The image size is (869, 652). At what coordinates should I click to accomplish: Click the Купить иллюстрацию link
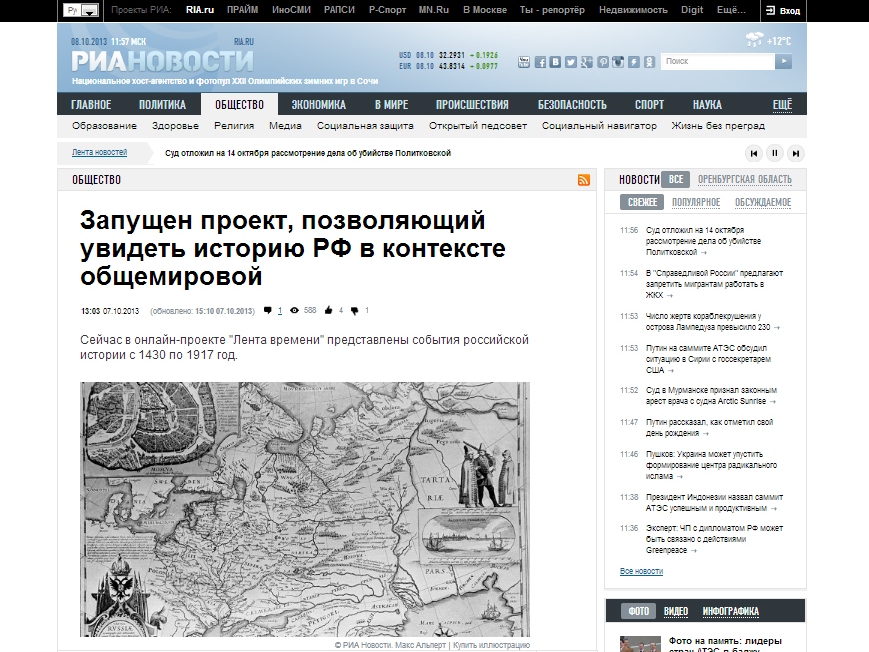[x=492, y=645]
